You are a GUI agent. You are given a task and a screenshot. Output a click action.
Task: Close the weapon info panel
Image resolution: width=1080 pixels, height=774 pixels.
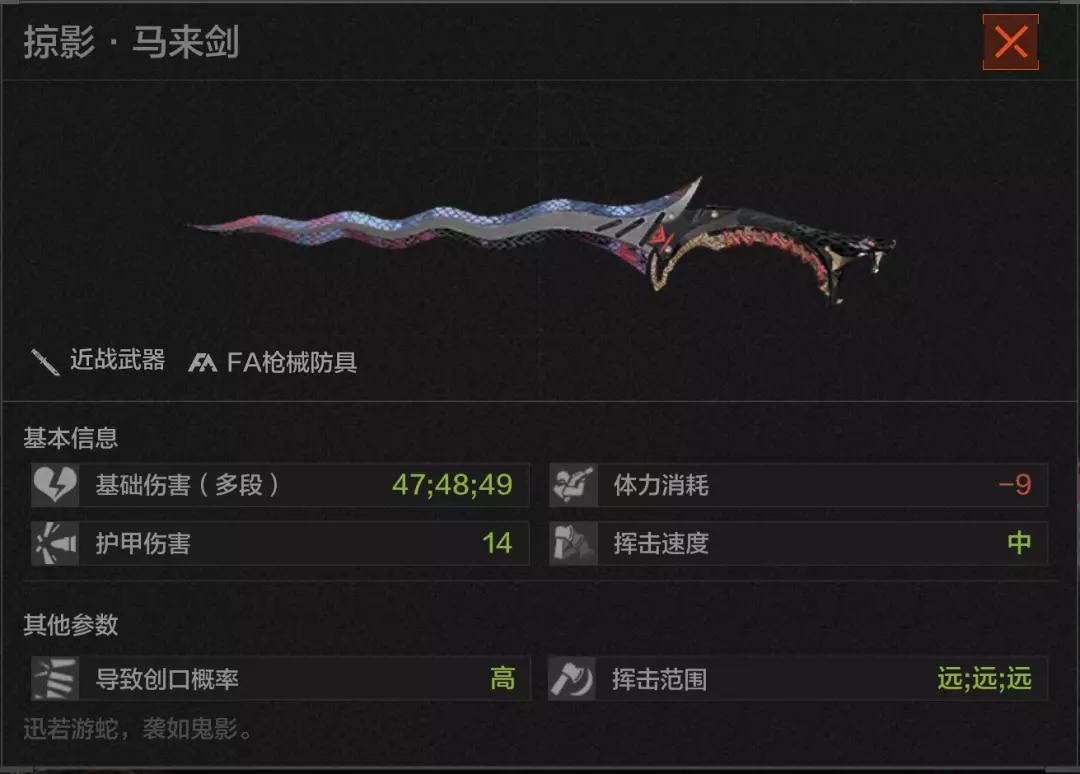click(1010, 42)
